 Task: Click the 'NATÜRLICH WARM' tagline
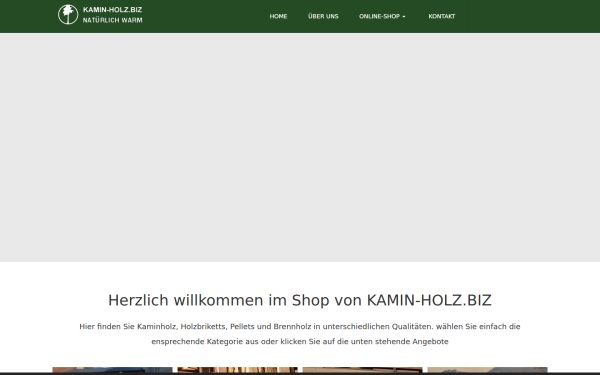(112, 20)
